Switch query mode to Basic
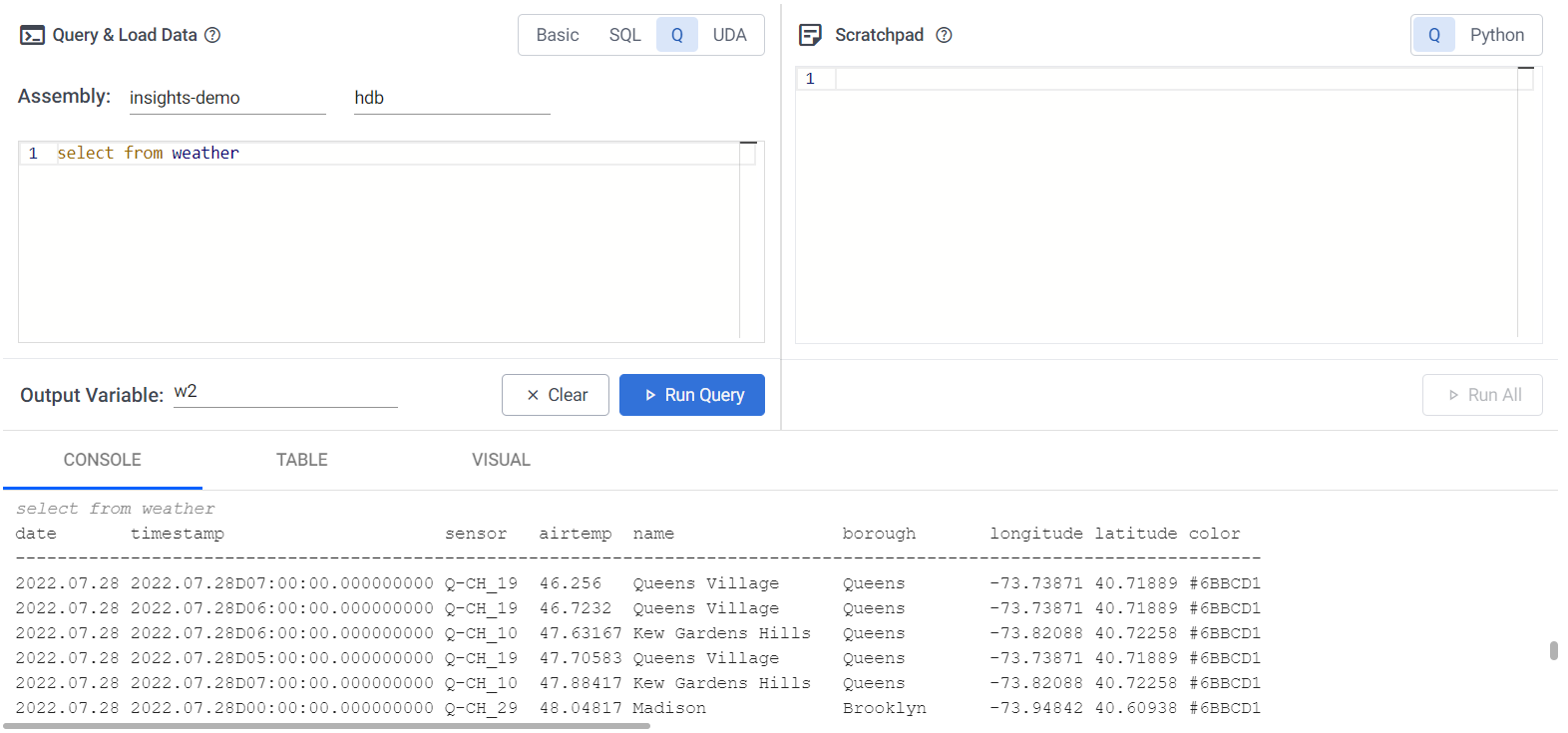The height and width of the screenshot is (733, 1568). pyautogui.click(x=557, y=35)
